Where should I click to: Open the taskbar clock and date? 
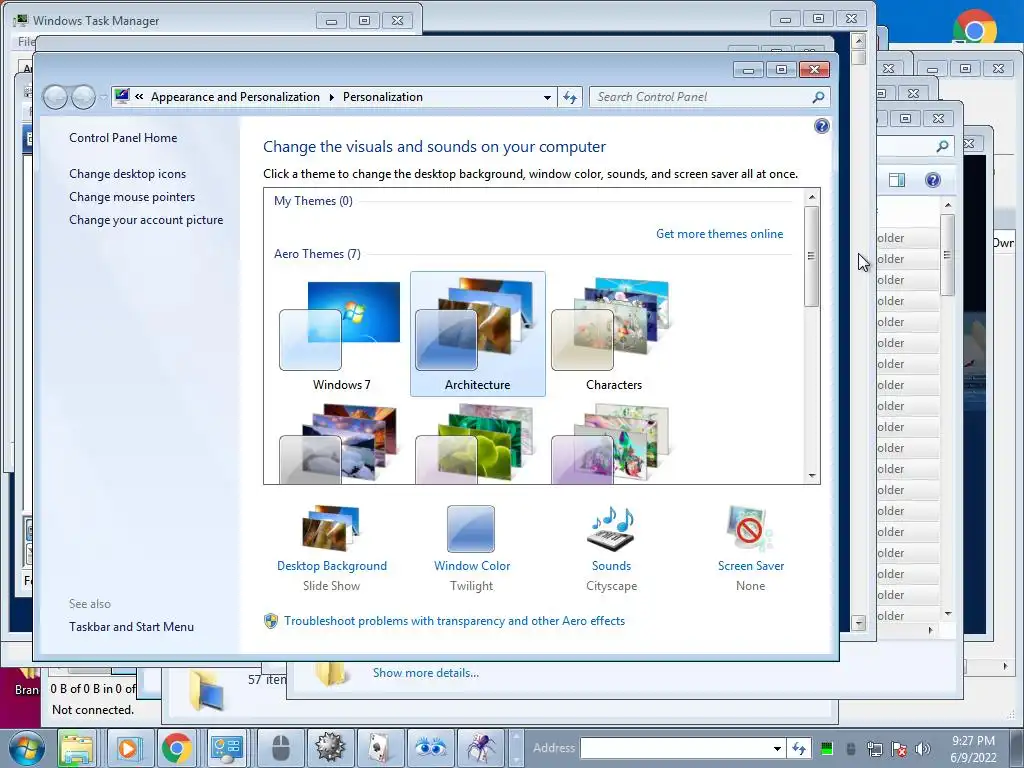click(973, 748)
